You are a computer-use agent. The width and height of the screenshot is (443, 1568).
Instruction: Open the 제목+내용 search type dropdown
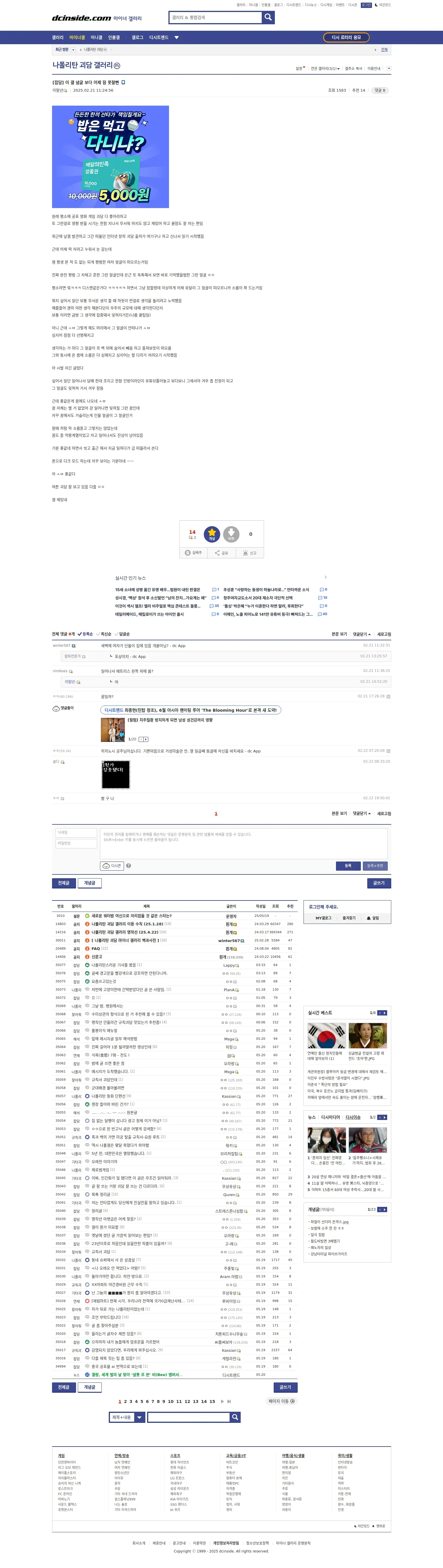128,1417
